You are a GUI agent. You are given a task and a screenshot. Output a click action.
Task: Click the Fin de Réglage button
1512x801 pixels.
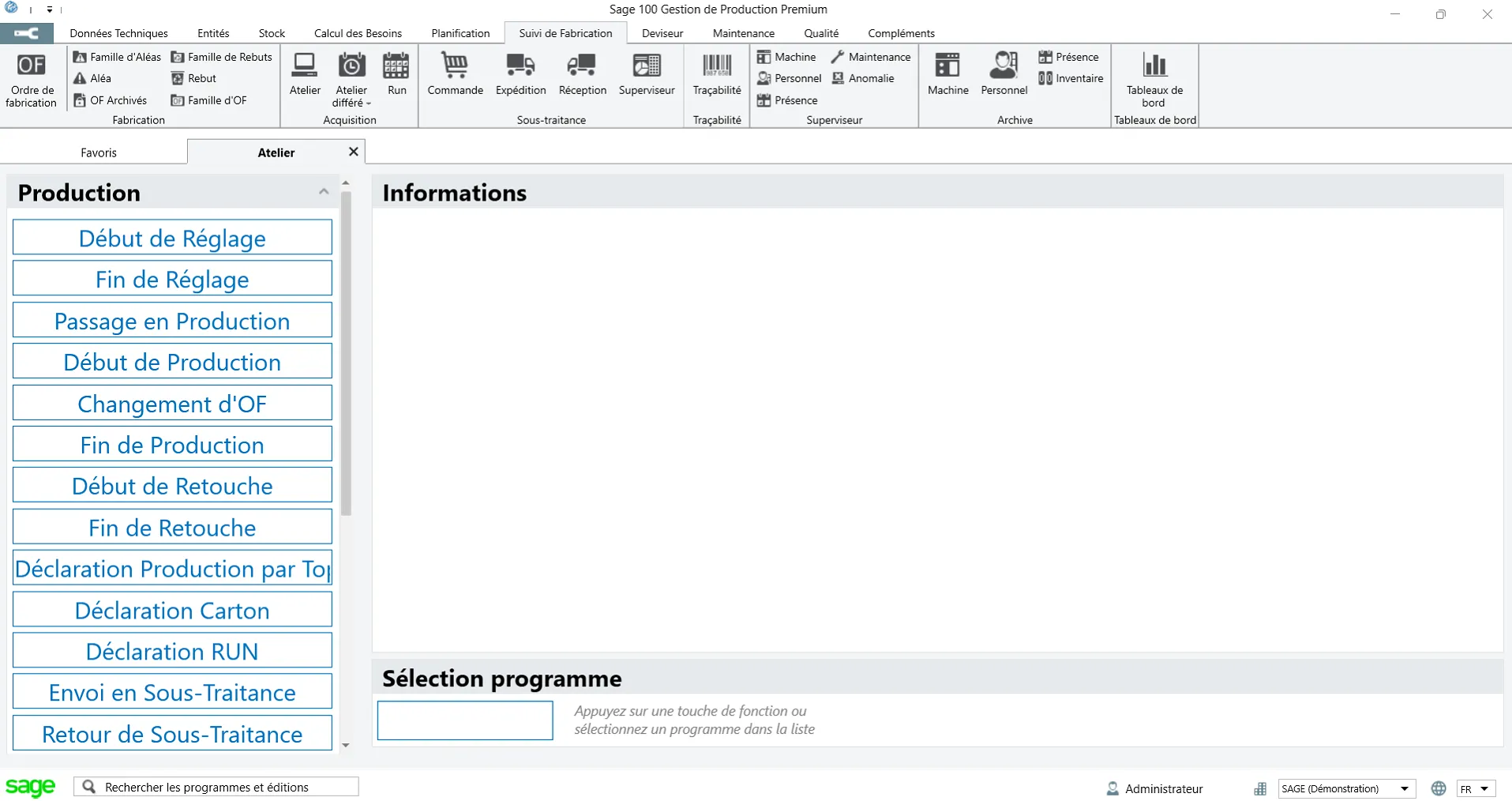pyautogui.click(x=172, y=279)
